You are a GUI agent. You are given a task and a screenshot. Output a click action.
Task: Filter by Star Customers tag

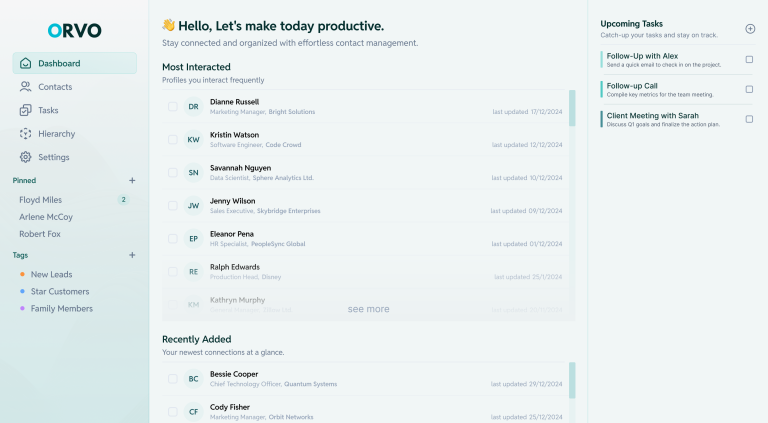(x=60, y=291)
